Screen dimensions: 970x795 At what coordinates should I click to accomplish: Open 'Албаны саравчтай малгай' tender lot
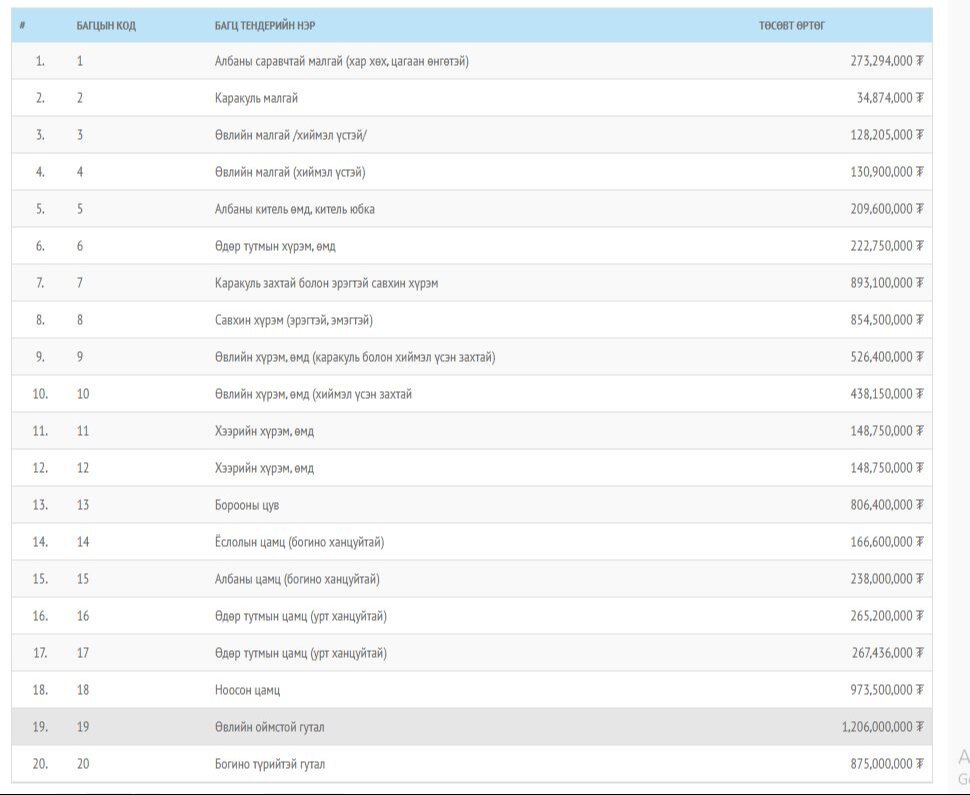pyautogui.click(x=341, y=61)
